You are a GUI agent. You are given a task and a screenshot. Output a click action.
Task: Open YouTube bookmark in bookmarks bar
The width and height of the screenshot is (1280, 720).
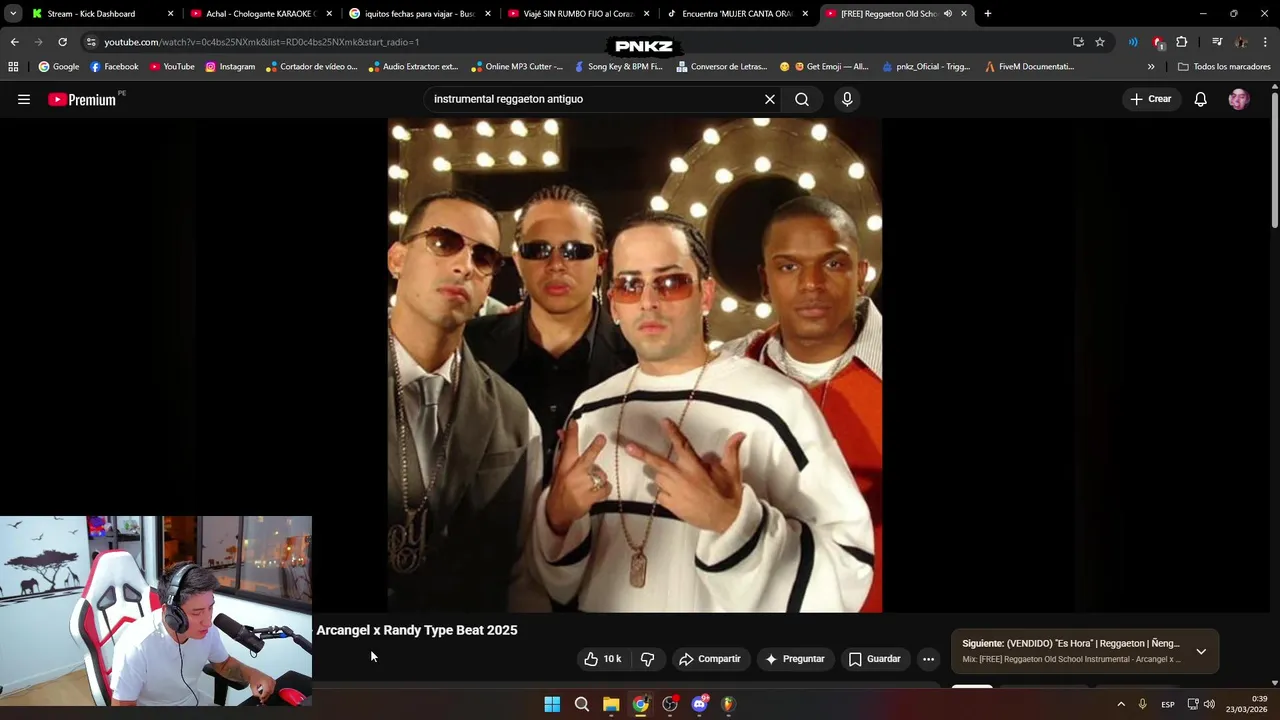click(172, 67)
